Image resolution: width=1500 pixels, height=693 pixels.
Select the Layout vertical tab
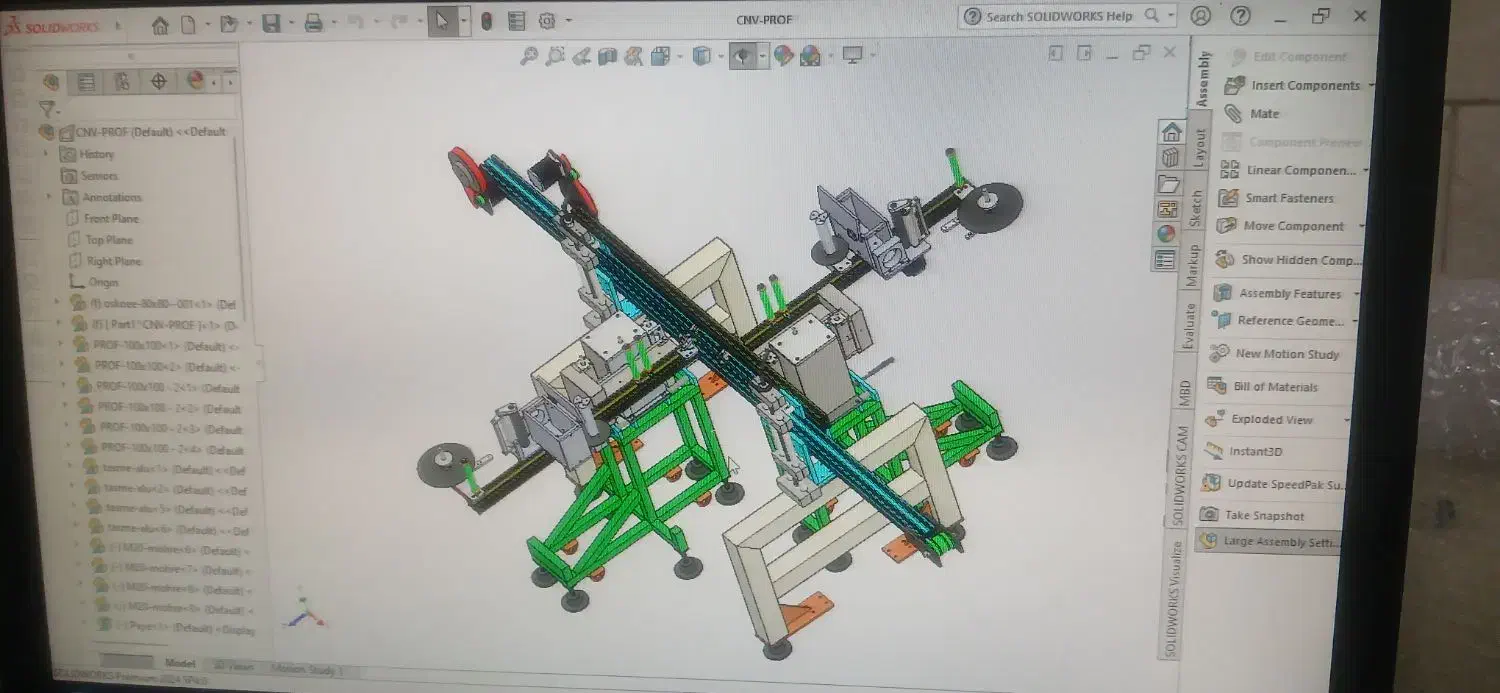pos(1201,148)
